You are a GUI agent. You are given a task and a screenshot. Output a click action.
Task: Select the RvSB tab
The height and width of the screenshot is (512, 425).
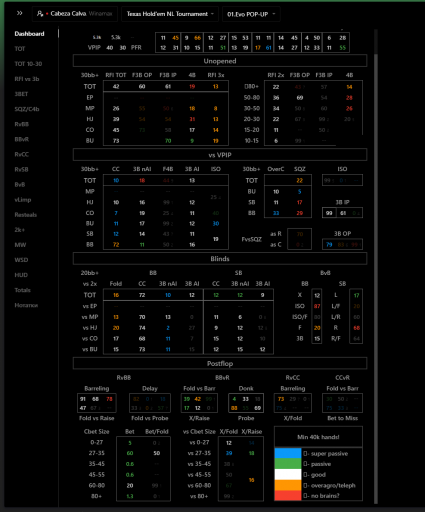[x=21, y=169]
